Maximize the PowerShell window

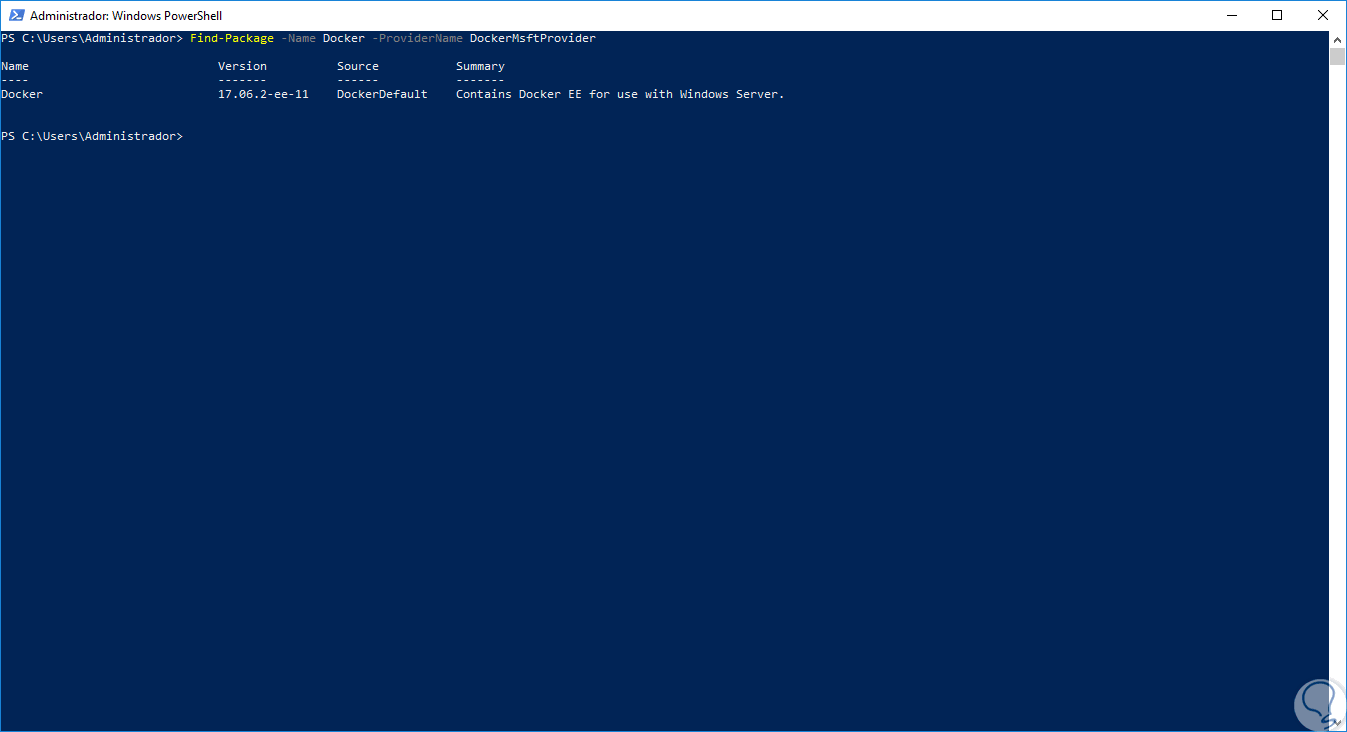[x=1277, y=15]
